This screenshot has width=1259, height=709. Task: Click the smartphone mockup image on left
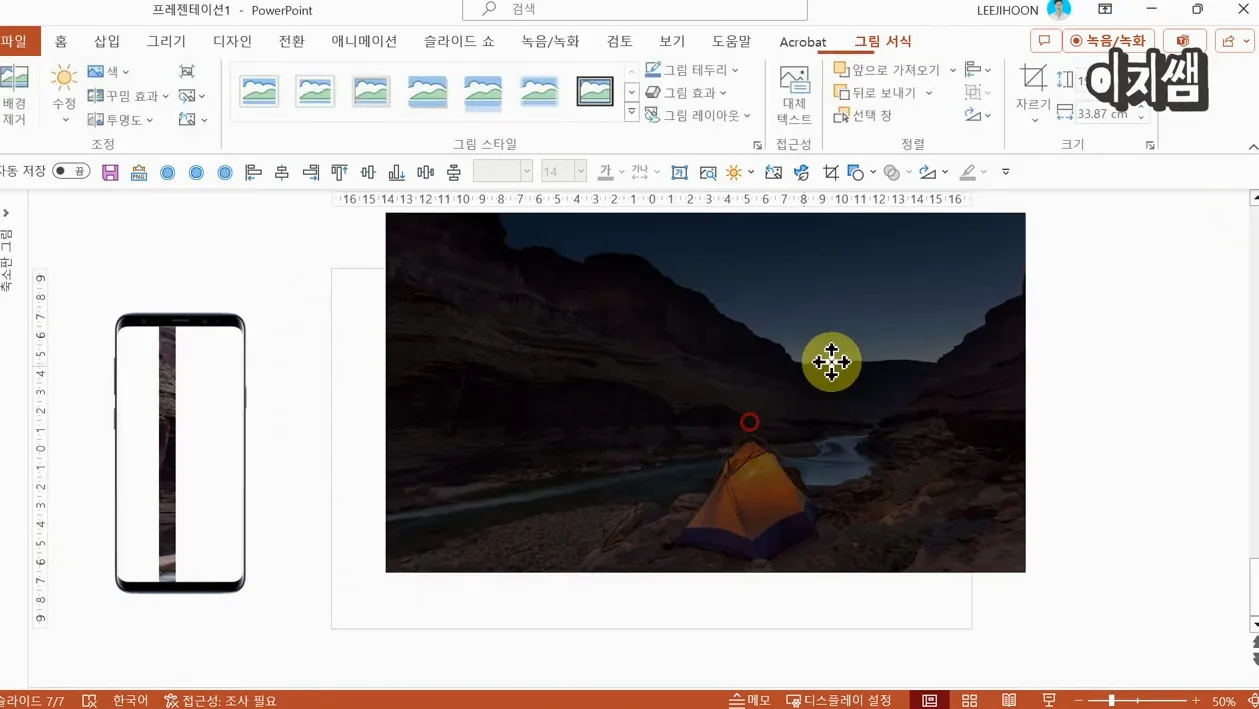180,453
